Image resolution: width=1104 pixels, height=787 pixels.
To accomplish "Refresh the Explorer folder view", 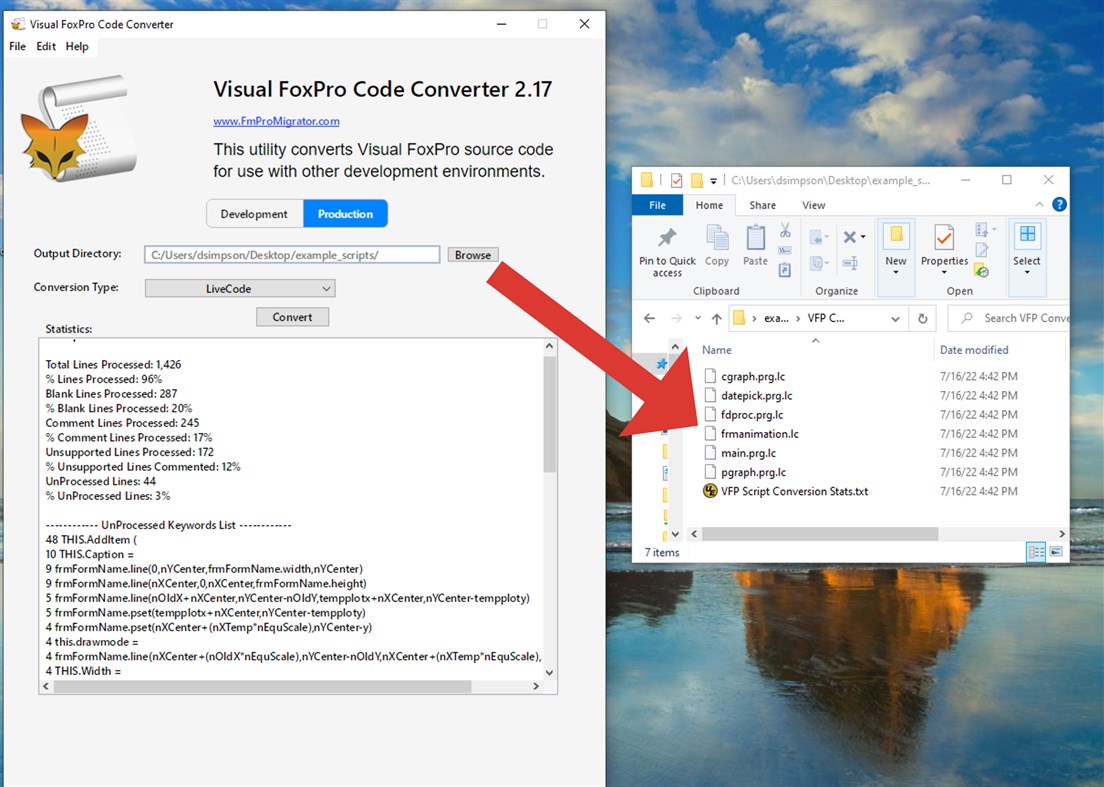I will (922, 319).
